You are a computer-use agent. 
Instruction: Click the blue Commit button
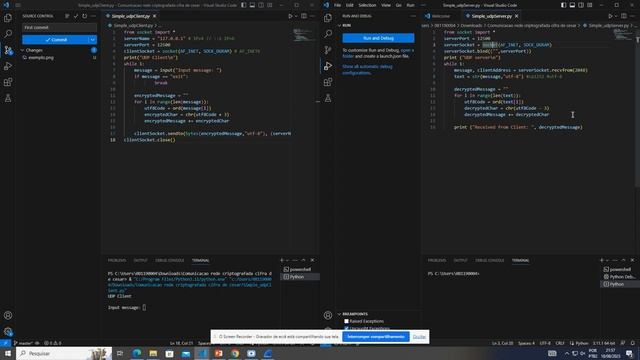tap(56, 40)
